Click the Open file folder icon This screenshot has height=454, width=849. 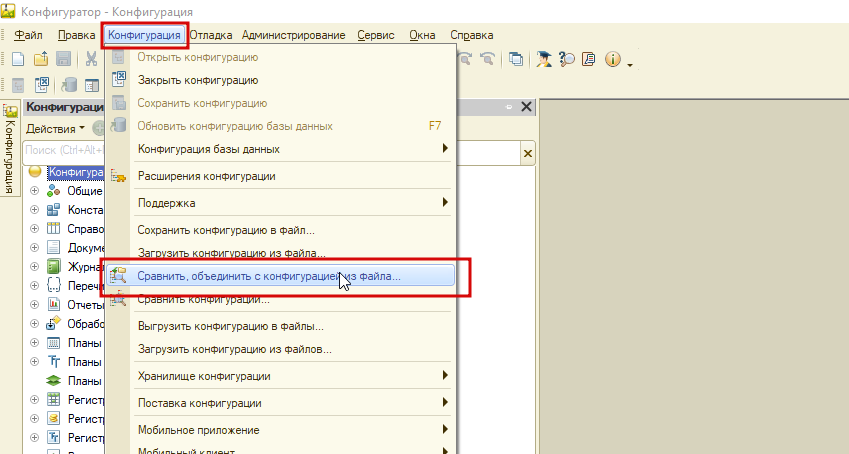coord(41,59)
